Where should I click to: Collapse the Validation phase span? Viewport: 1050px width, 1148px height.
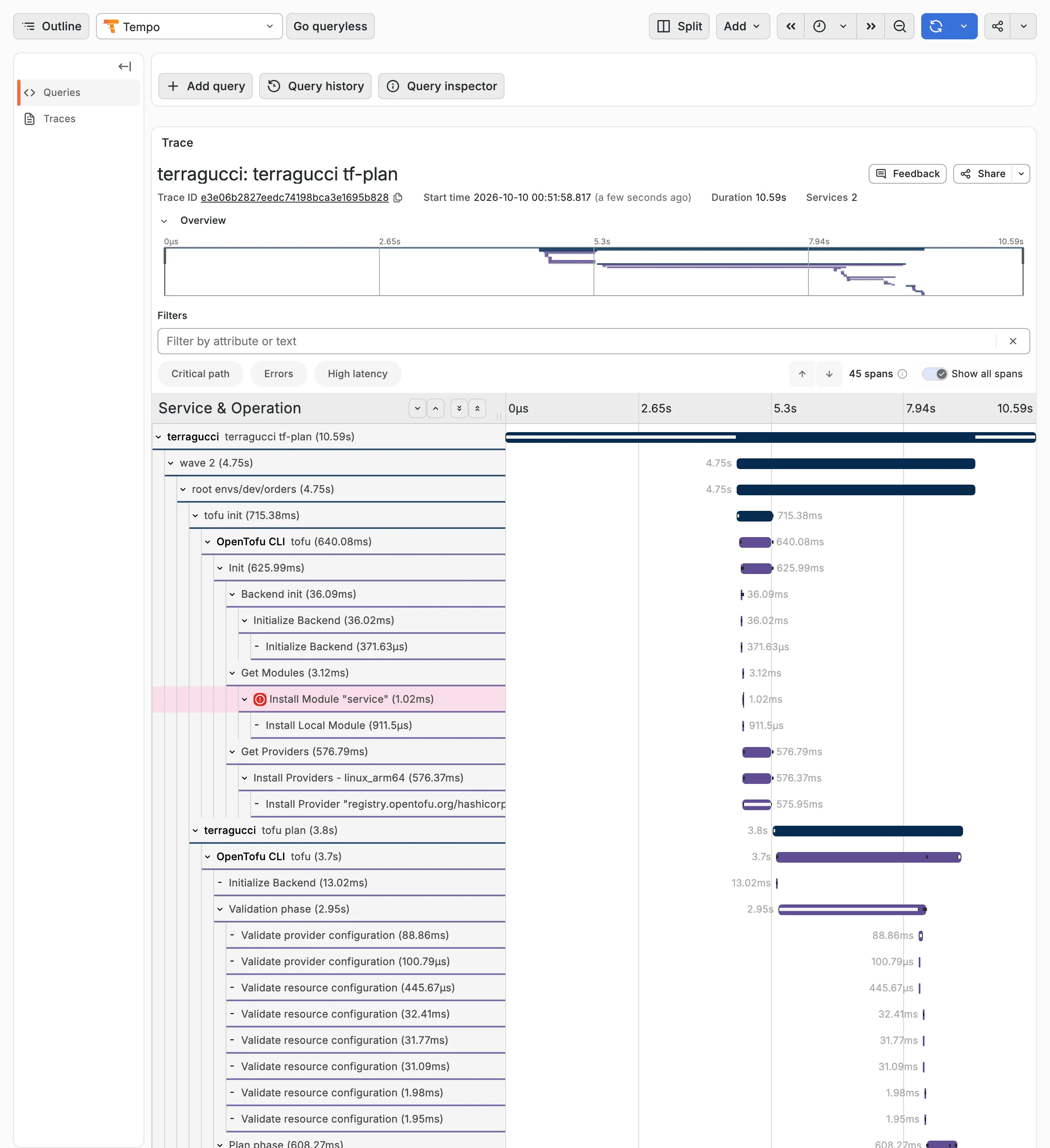point(220,909)
